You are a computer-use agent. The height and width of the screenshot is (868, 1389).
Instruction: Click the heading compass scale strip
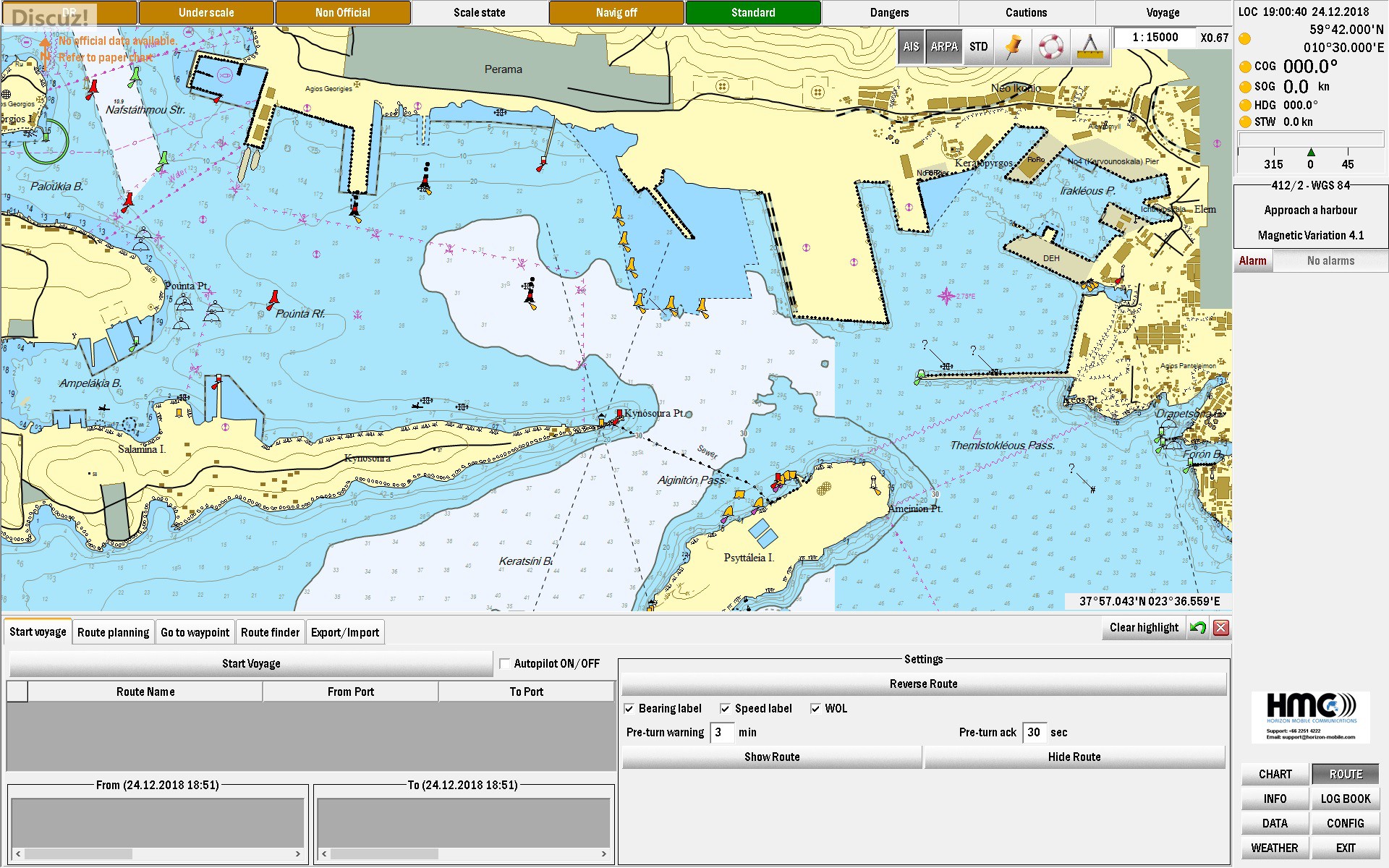click(1310, 153)
